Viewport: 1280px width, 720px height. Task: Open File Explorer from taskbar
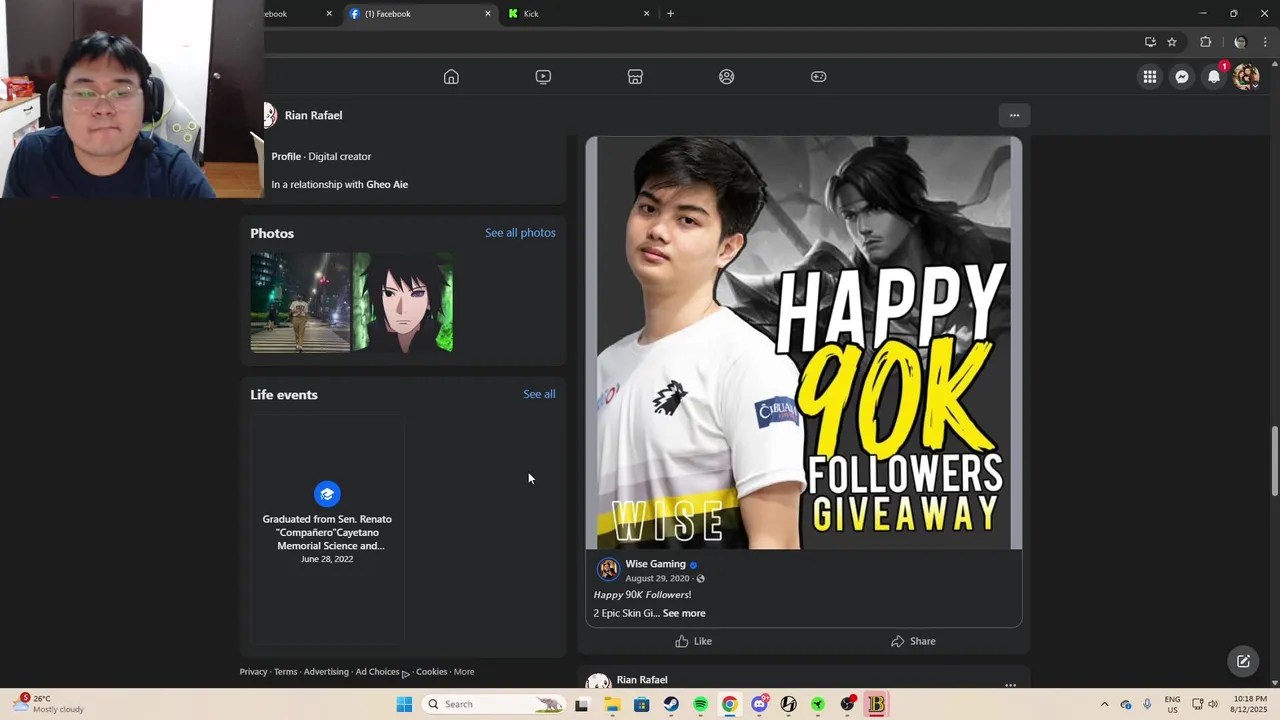coord(612,705)
